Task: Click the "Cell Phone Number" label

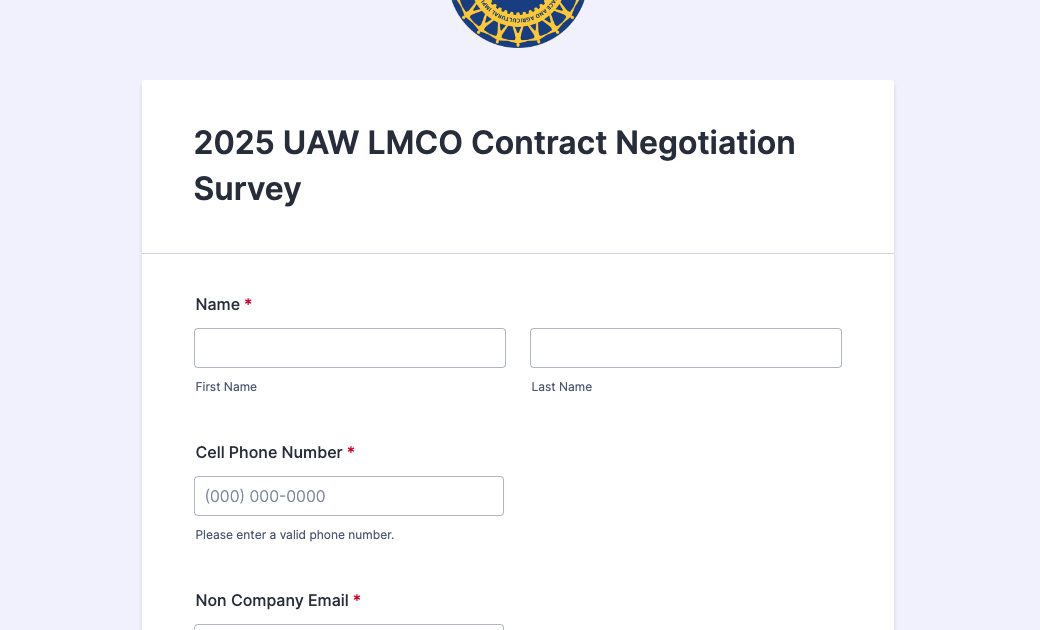Action: [269, 452]
